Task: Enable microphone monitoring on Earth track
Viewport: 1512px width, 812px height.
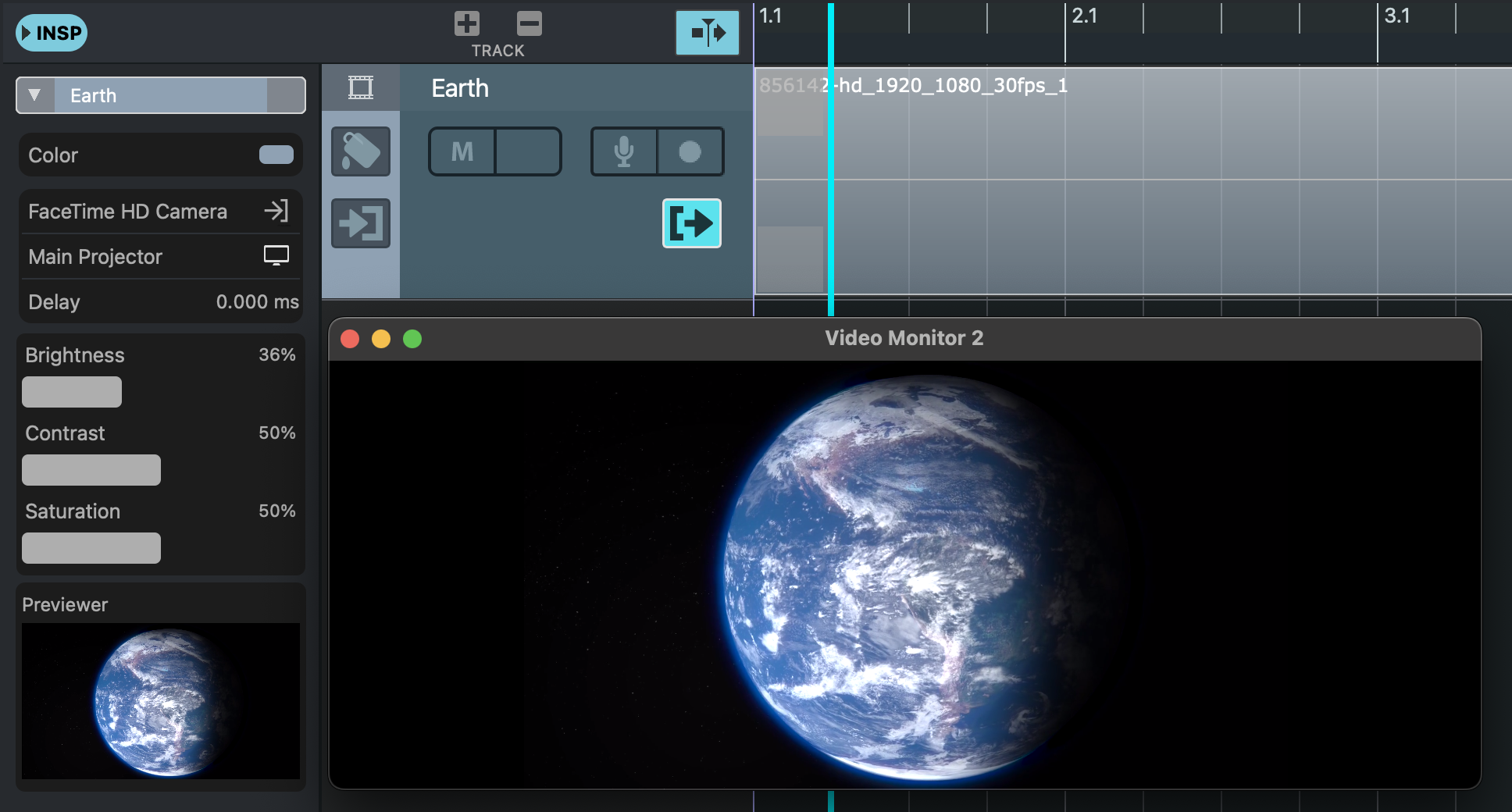Action: click(624, 151)
